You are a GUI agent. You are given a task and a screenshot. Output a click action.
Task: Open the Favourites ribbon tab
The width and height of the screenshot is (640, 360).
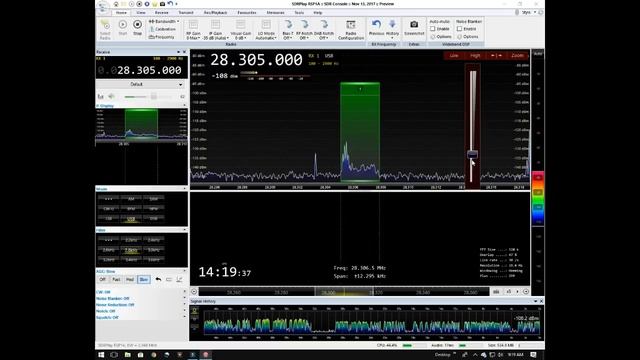click(247, 13)
